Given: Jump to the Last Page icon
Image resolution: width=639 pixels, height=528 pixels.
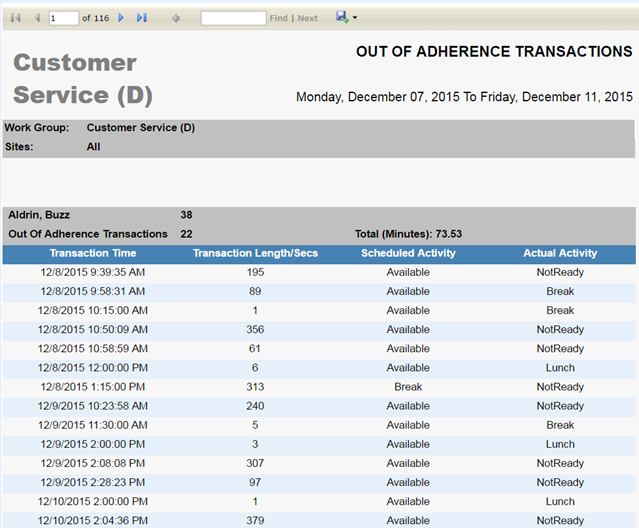Looking at the screenshot, I should click(x=142, y=18).
